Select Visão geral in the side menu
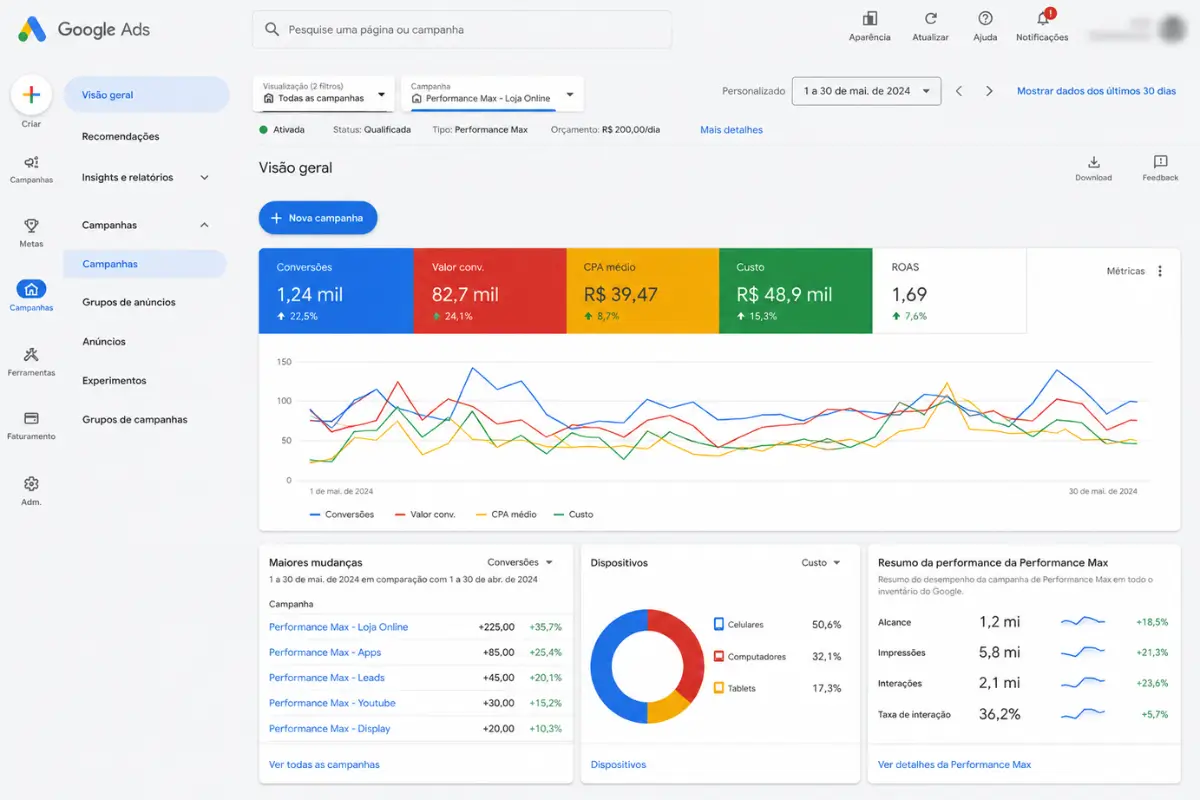 145,95
